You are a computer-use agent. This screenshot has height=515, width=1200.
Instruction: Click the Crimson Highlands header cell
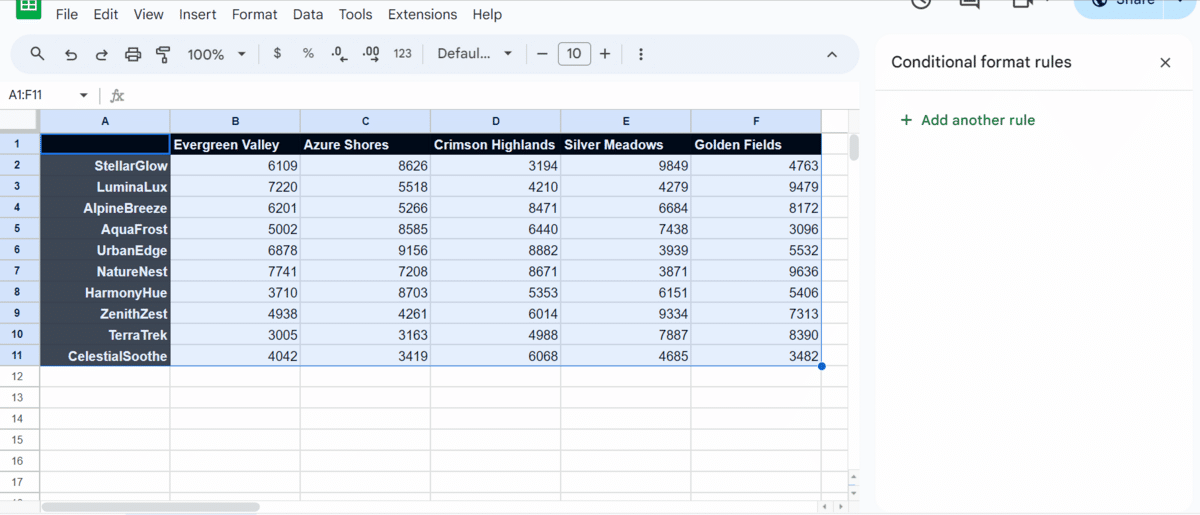coord(495,145)
